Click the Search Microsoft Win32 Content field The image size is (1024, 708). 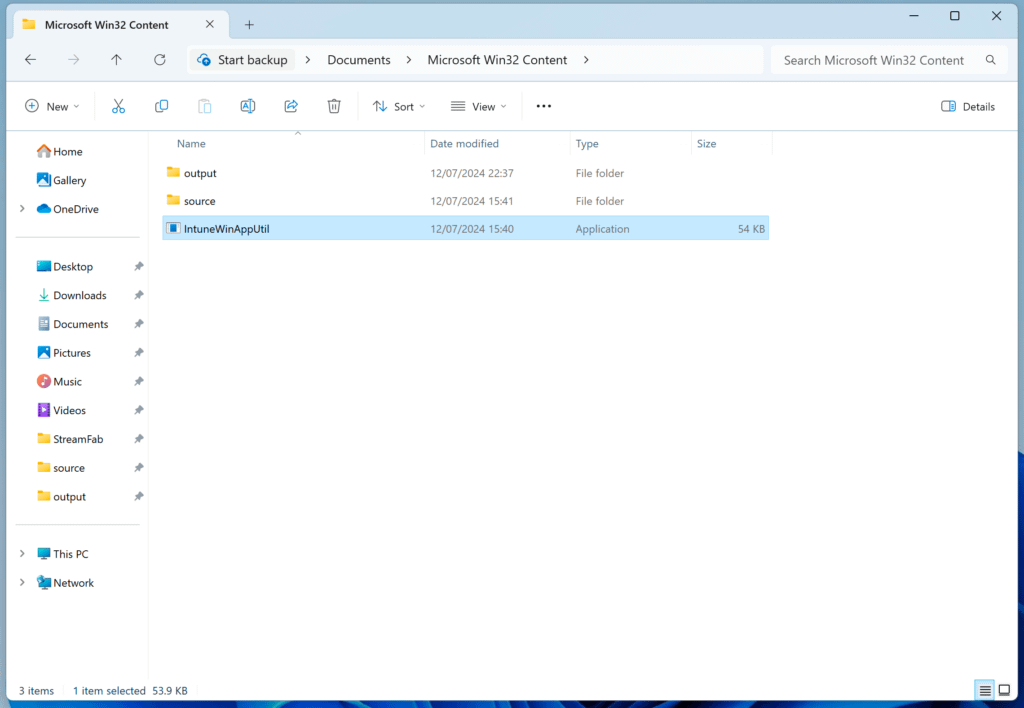(873, 60)
